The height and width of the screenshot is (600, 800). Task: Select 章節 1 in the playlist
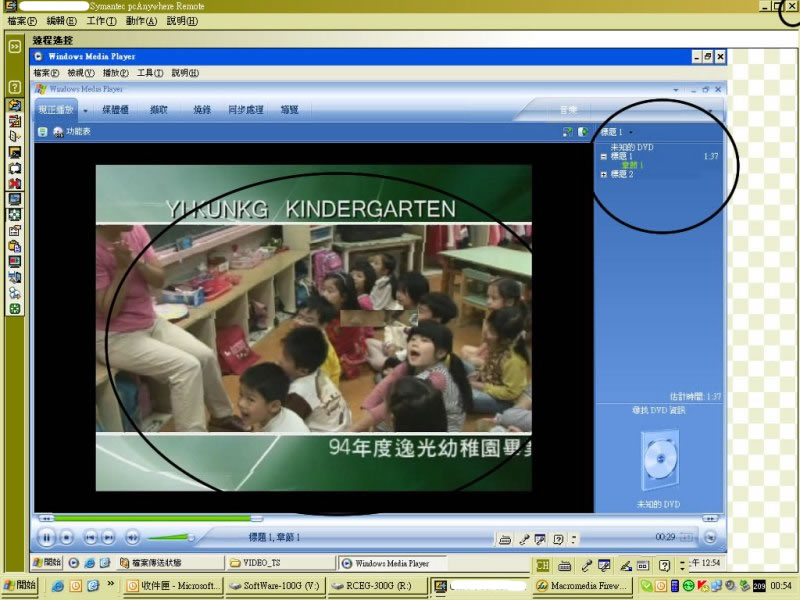(x=632, y=165)
